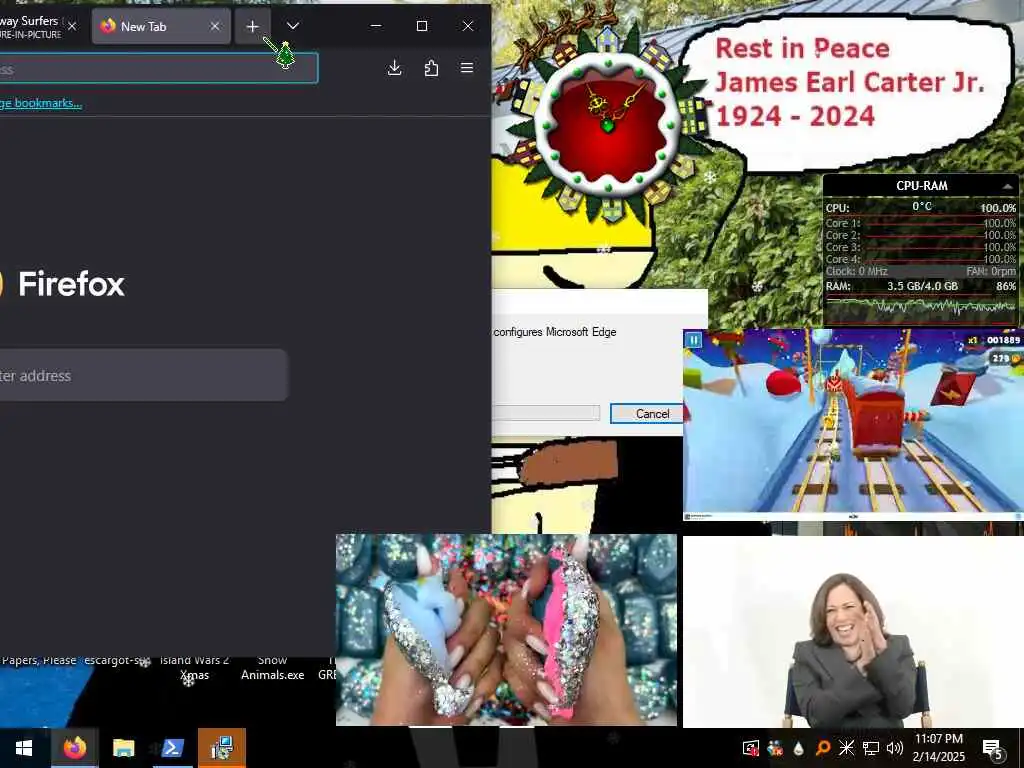The image size is (1024, 768).
Task: Pause the Subway Surfers game
Action: [694, 340]
